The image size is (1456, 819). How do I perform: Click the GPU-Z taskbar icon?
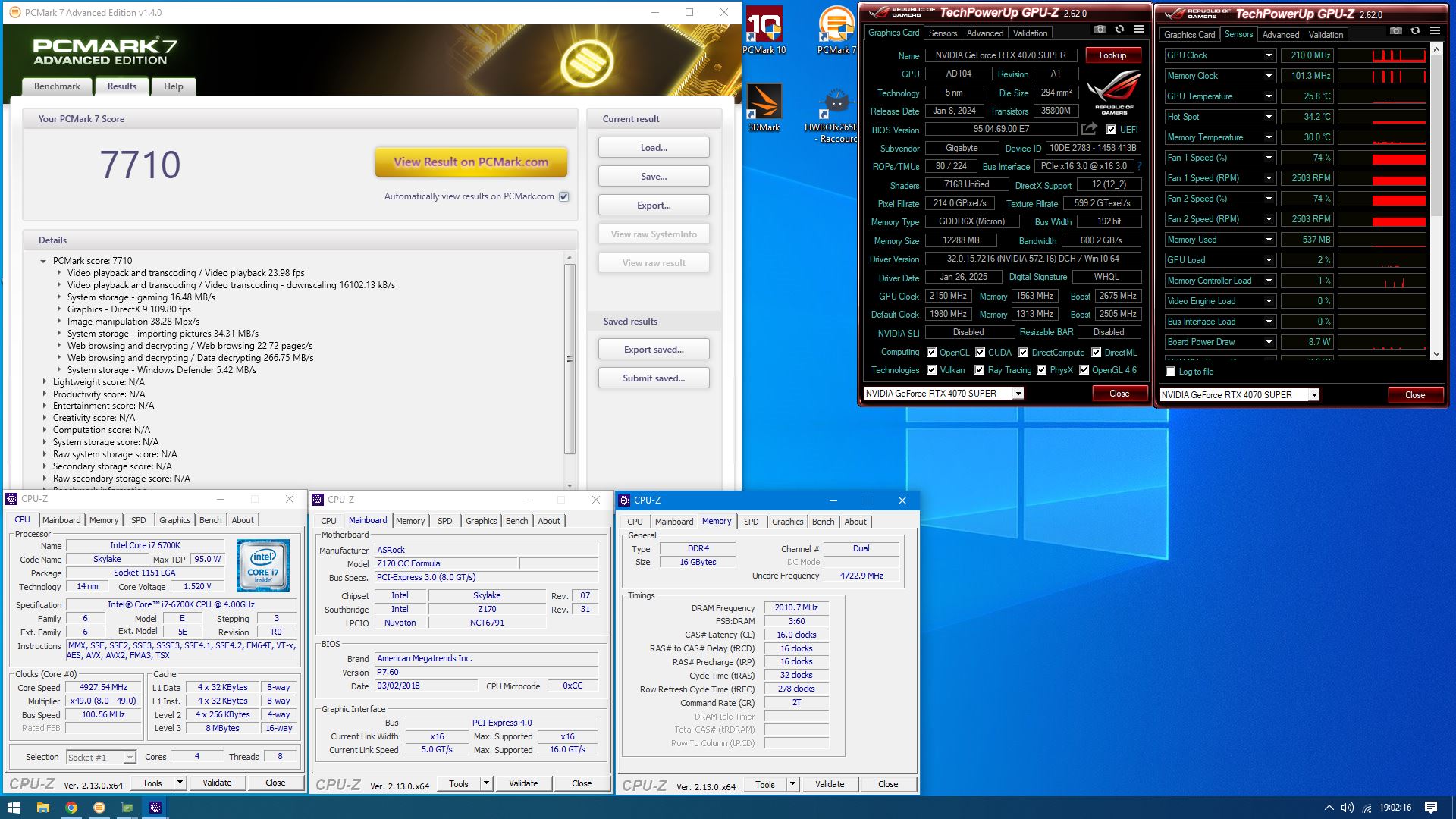coord(127,808)
